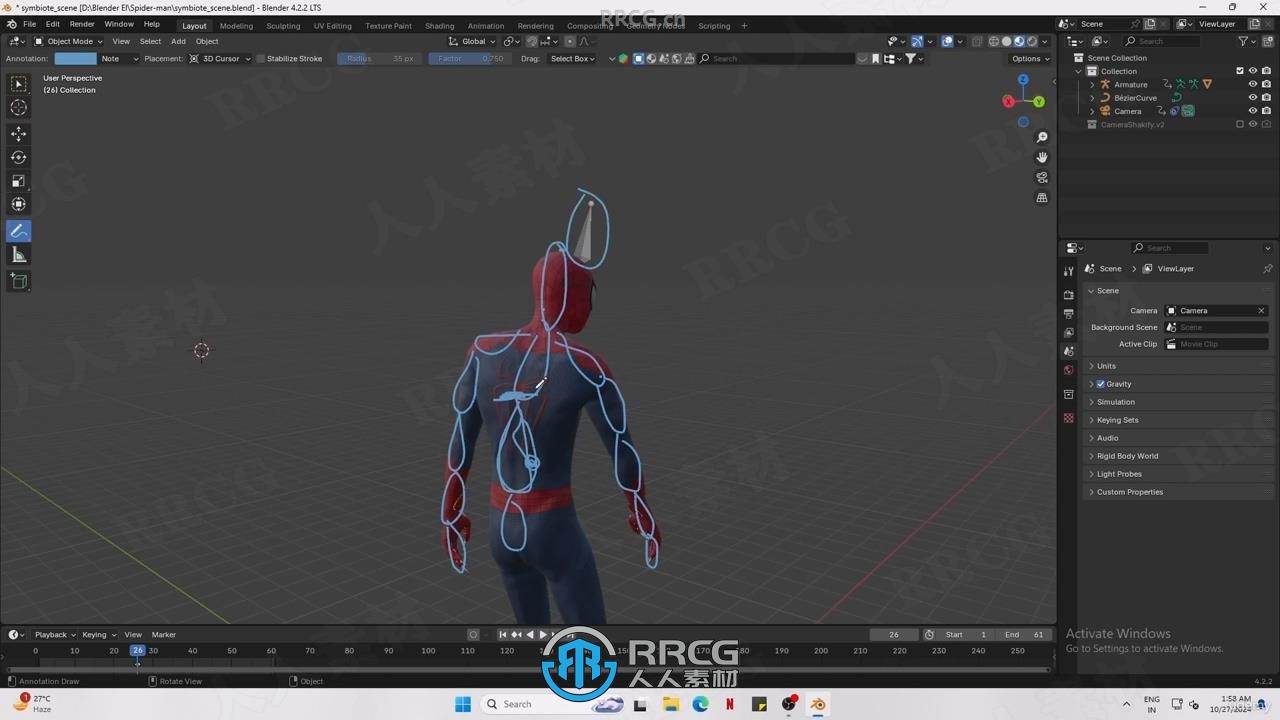Open the timeline Playback popover
The height and width of the screenshot is (720, 1280).
[54, 635]
